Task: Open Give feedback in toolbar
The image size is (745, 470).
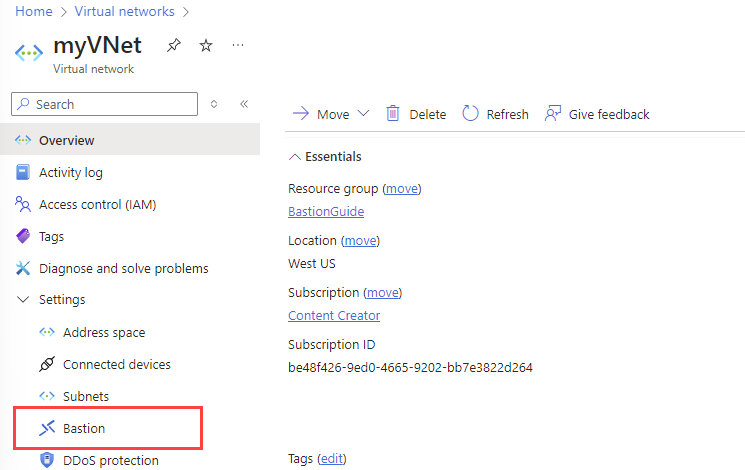Action: click(597, 114)
